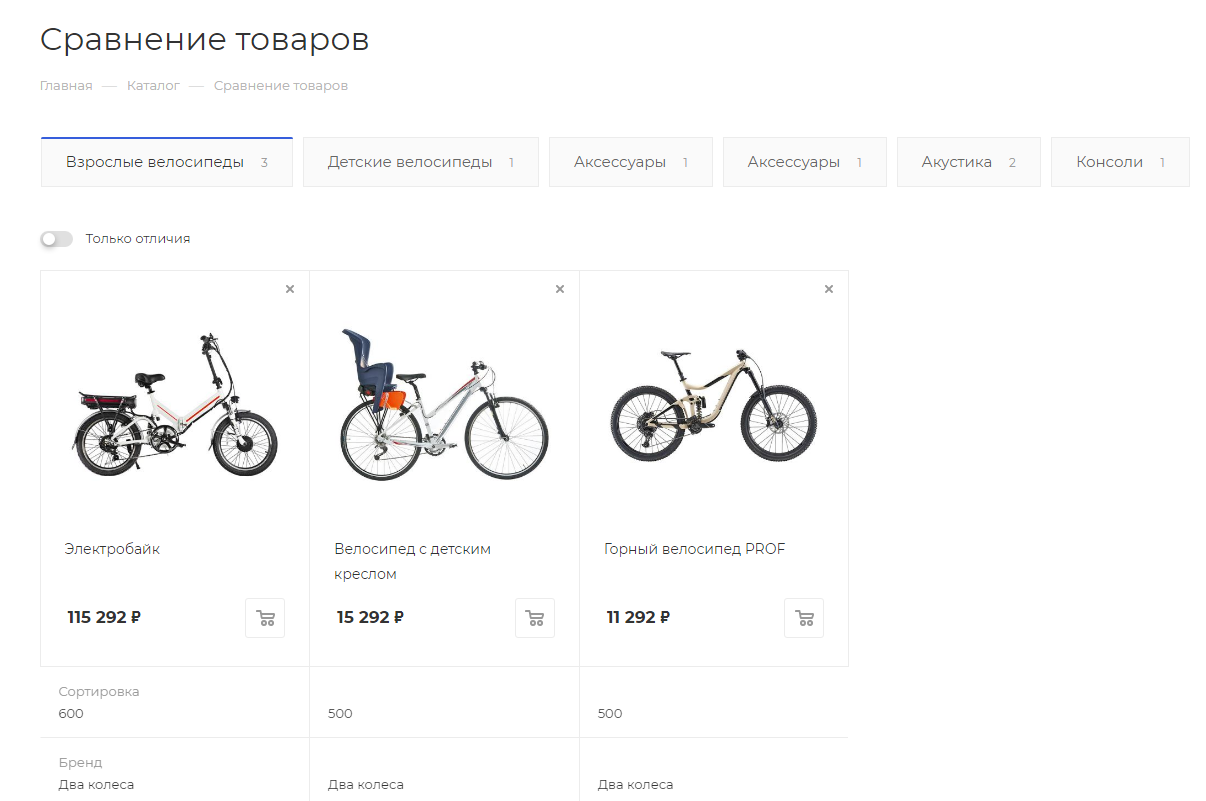Remove Горный велосипед PROF from comparison
The image size is (1206, 801).
829,289
